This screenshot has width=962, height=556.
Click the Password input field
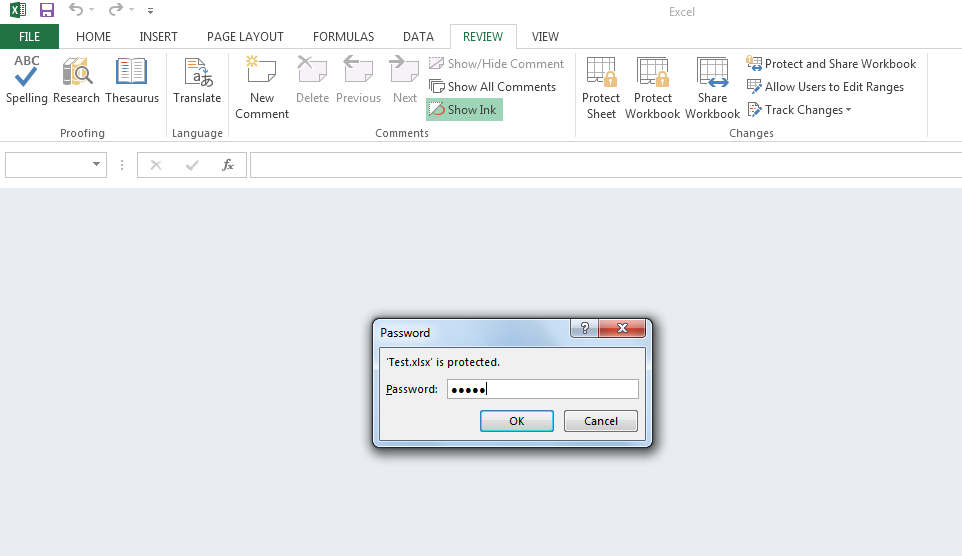pos(543,389)
